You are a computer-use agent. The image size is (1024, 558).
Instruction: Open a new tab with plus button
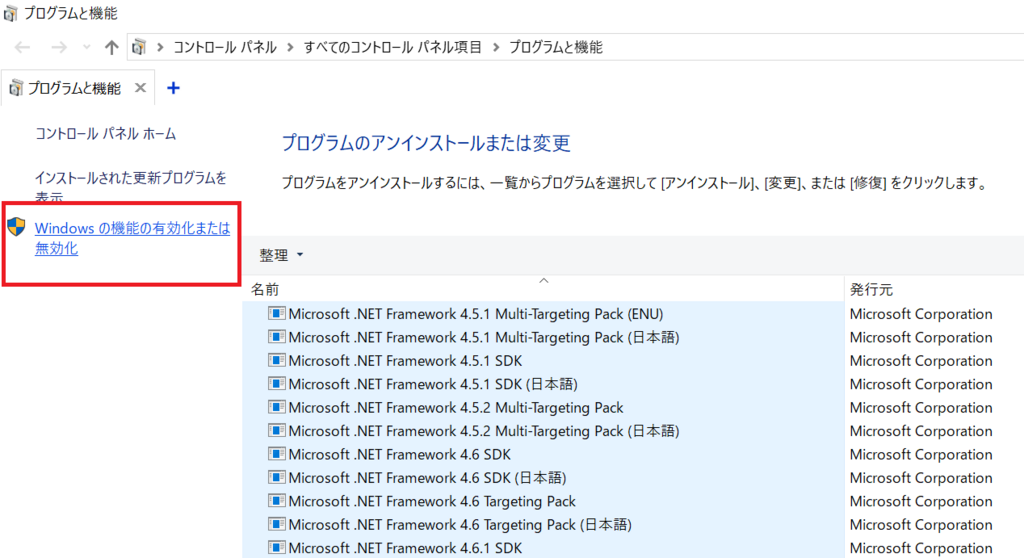point(173,88)
